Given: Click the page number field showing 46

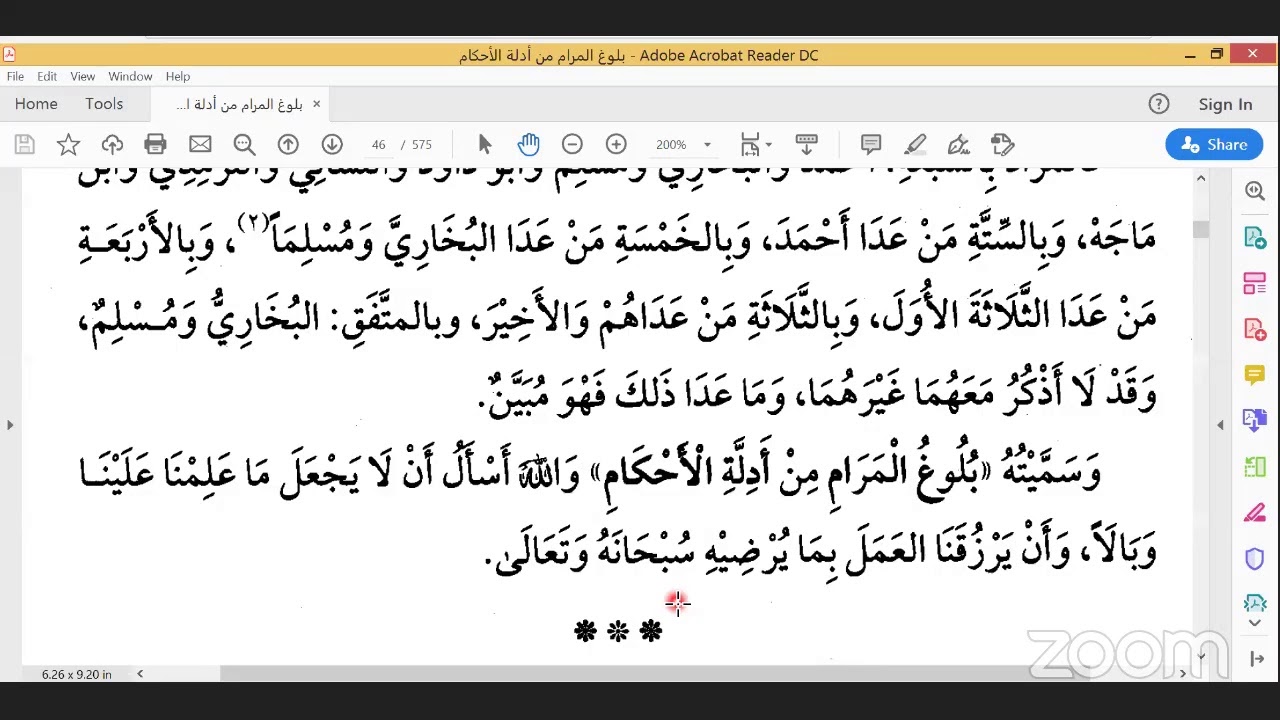Looking at the screenshot, I should [378, 145].
